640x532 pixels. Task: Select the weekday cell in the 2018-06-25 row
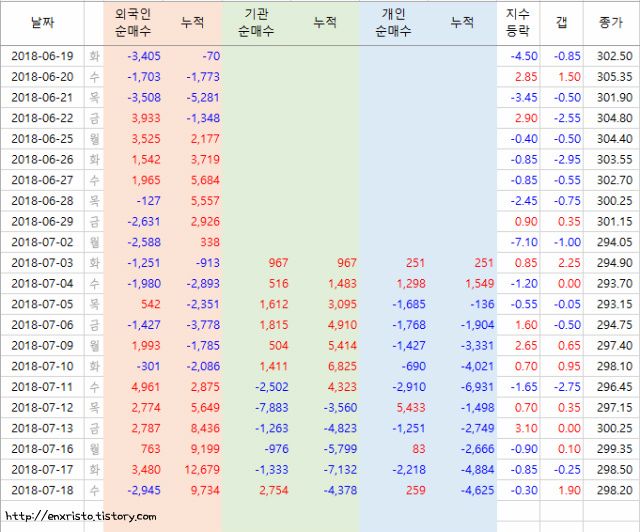pyautogui.click(x=94, y=139)
